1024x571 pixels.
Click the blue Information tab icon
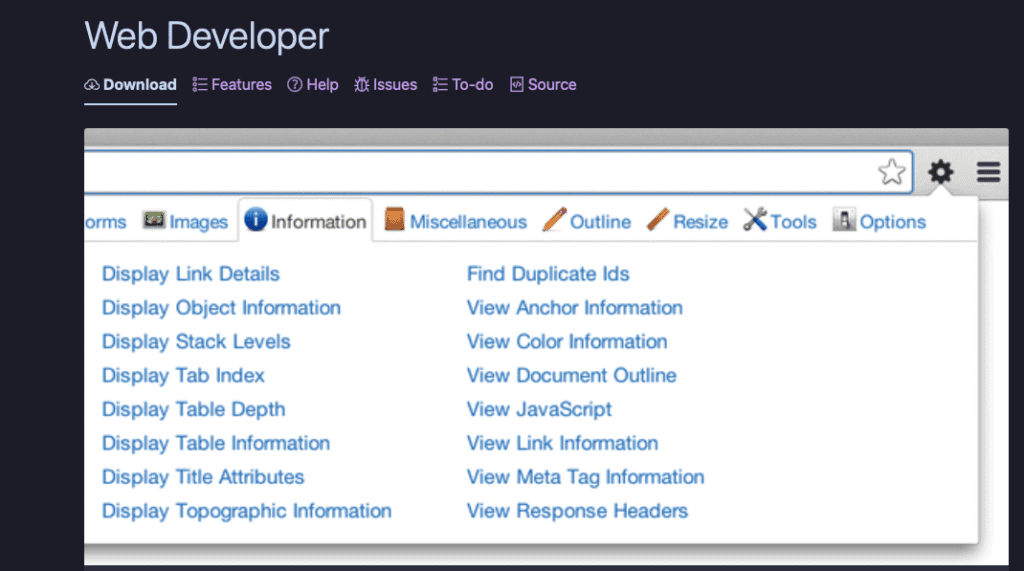[x=255, y=220]
